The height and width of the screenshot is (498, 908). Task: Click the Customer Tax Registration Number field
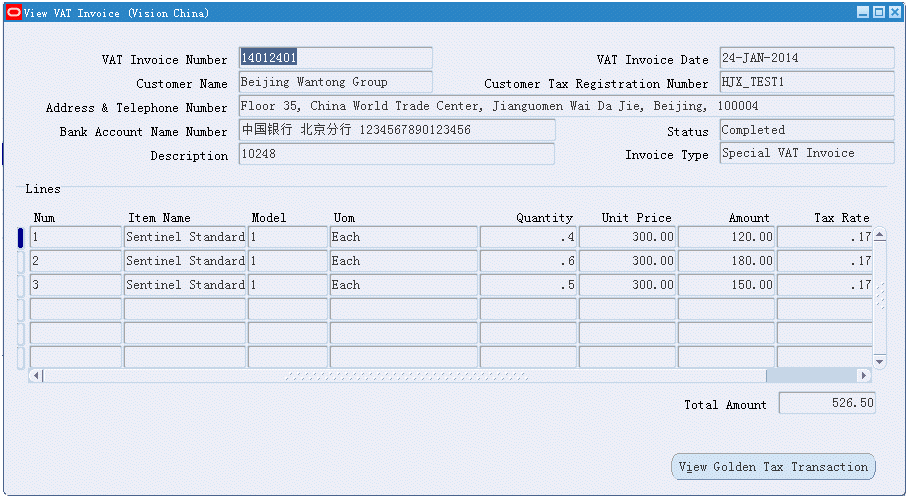click(x=807, y=82)
